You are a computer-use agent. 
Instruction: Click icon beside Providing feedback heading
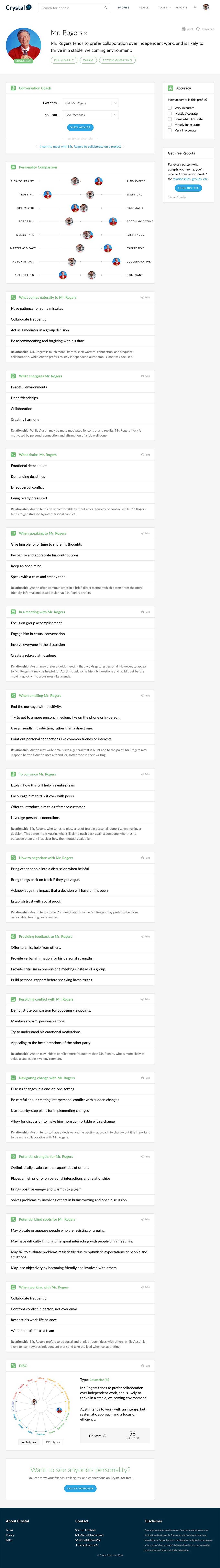[x=13, y=936]
